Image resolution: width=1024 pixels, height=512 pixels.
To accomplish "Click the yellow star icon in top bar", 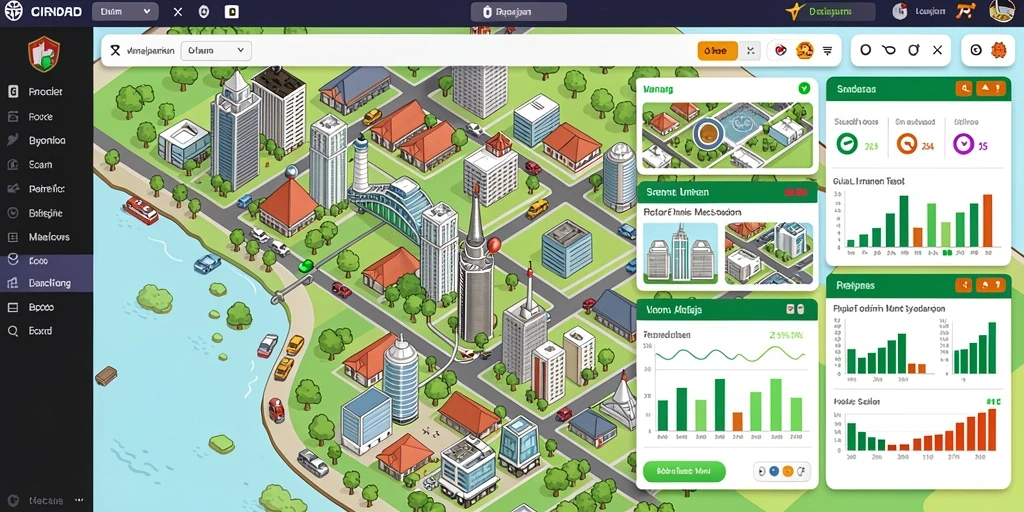I will [x=793, y=12].
